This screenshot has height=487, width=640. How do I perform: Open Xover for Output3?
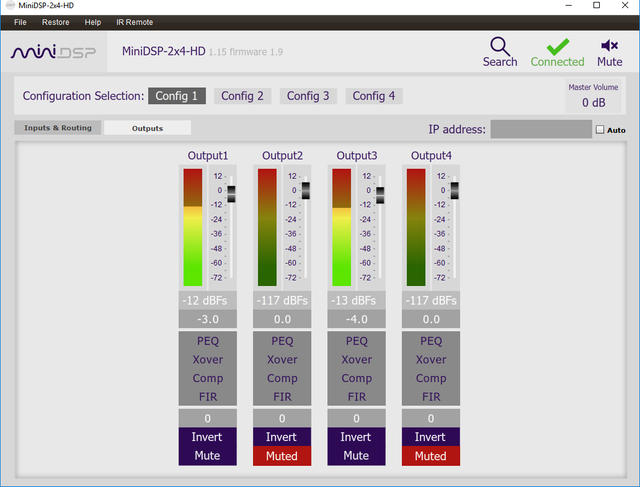[356, 360]
